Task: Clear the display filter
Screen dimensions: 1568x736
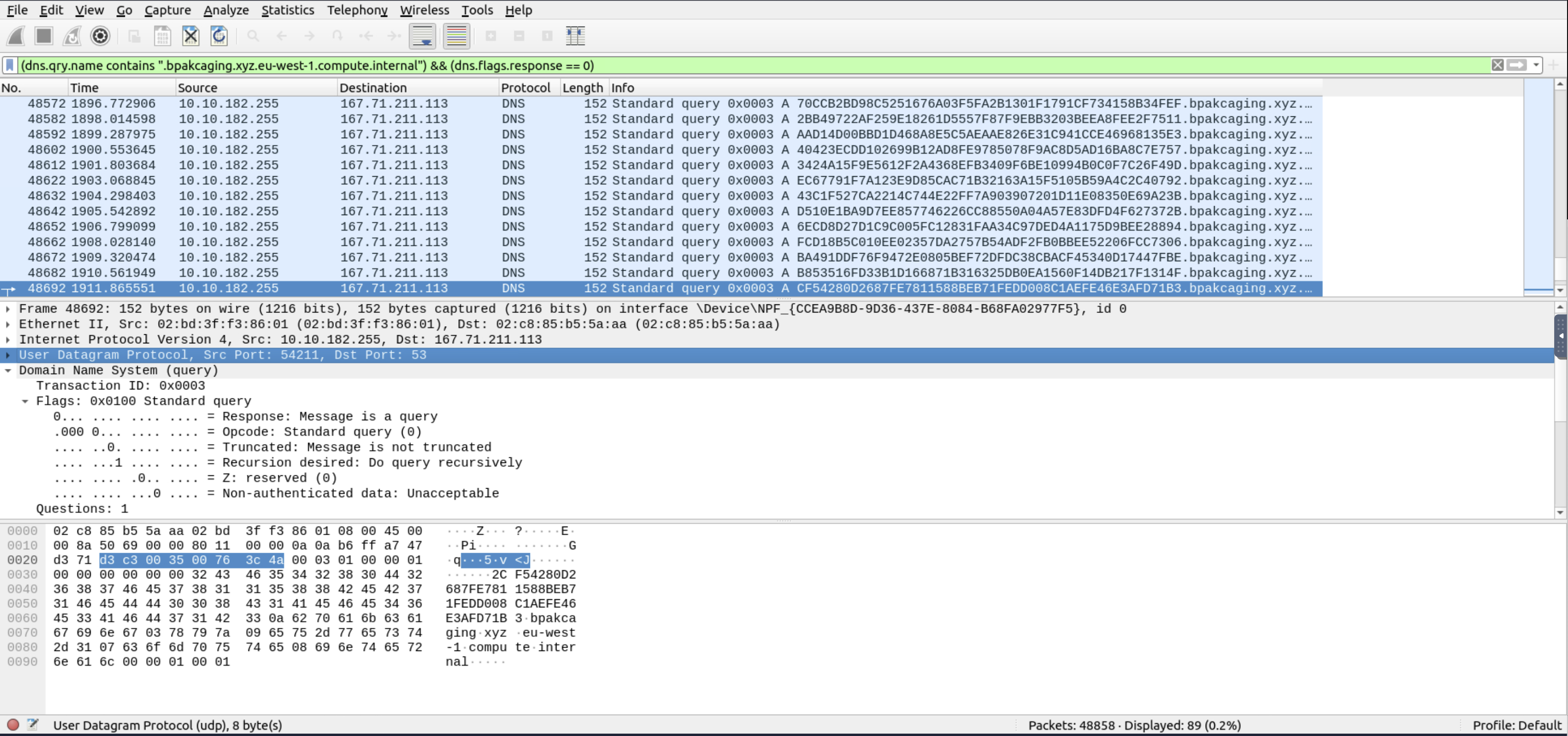Action: point(1497,65)
